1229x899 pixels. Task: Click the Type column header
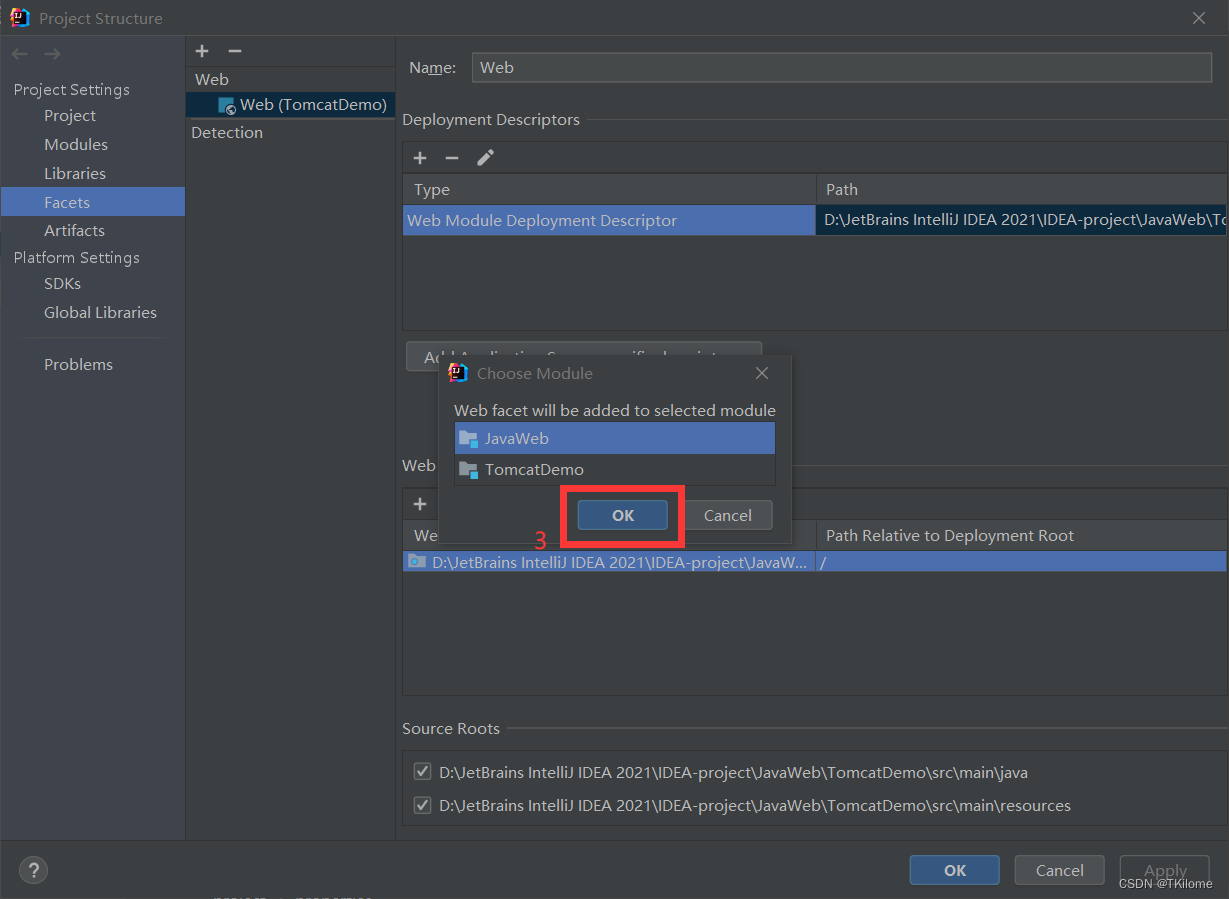[609, 190]
